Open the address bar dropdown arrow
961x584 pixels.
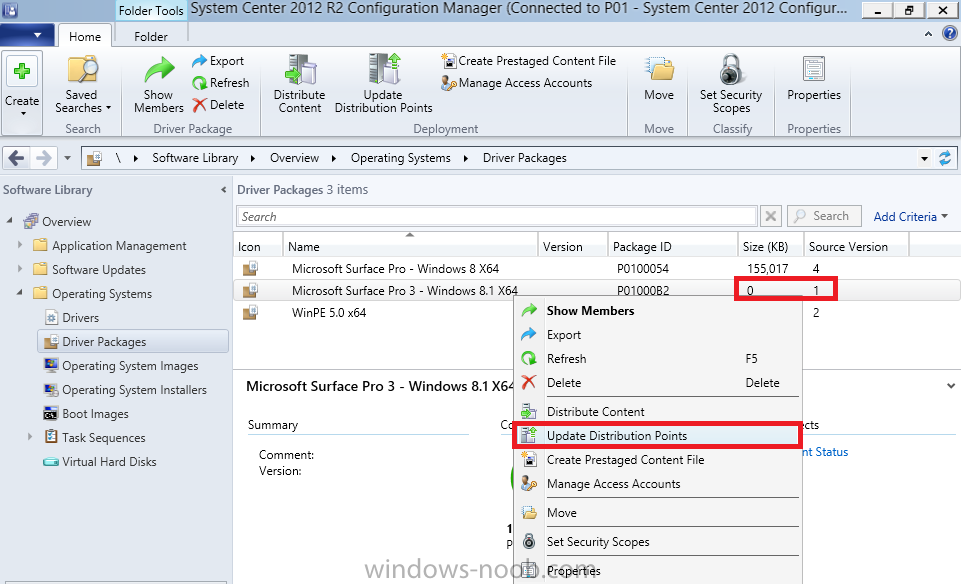pos(924,159)
